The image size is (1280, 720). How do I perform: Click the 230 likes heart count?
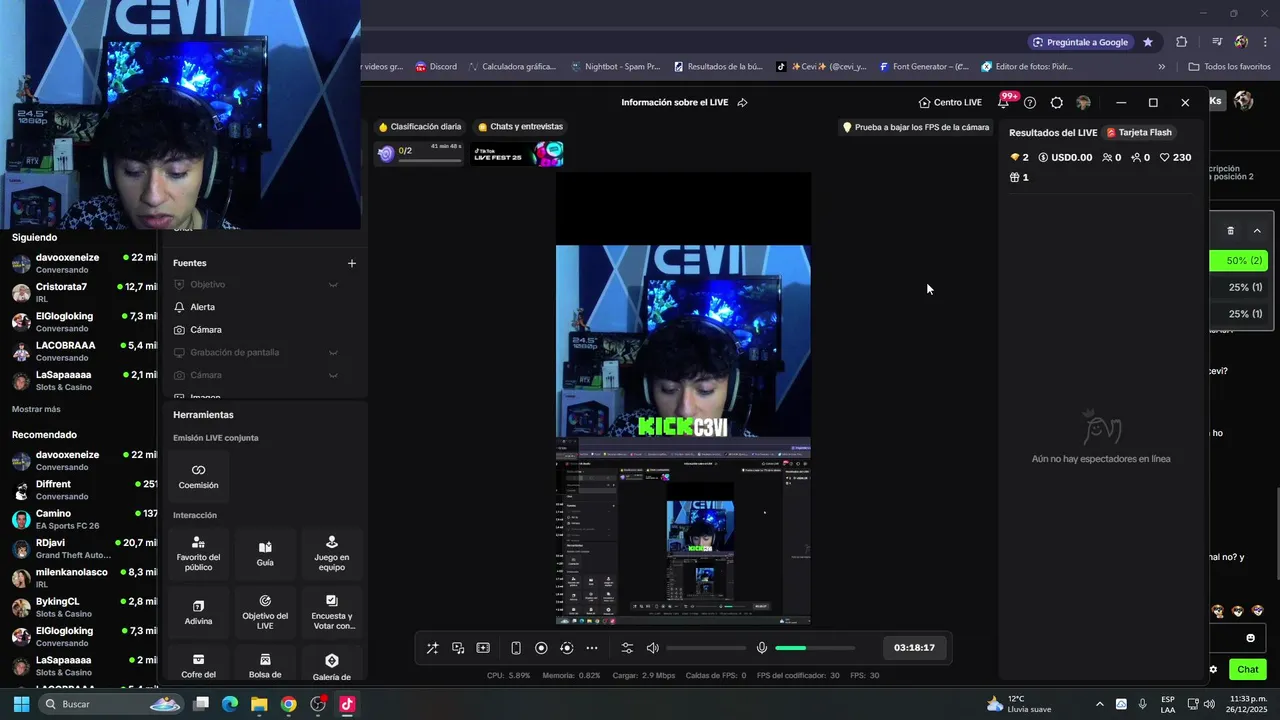1175,157
